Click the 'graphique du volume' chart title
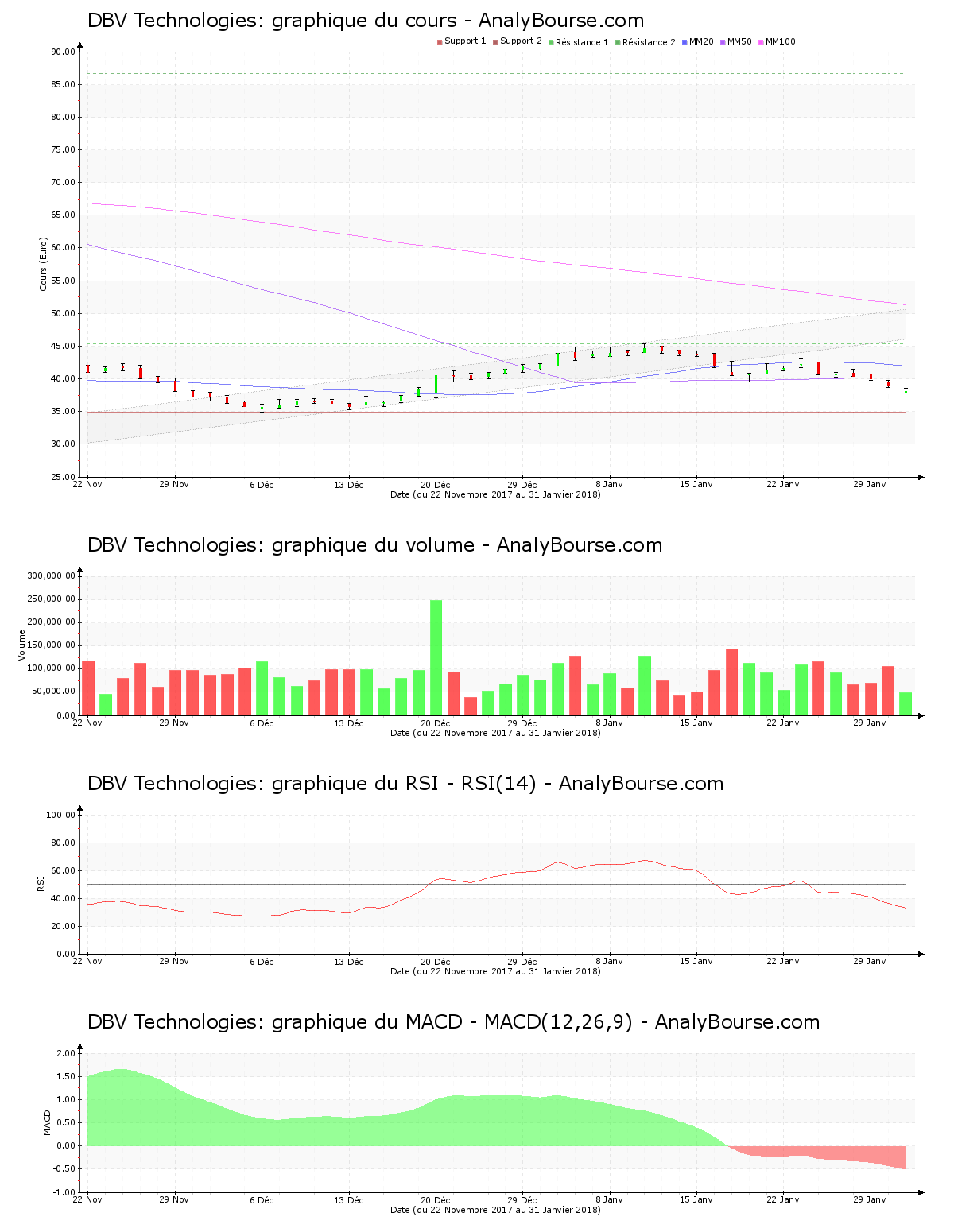The height and width of the screenshot is (1232, 954). (x=373, y=545)
